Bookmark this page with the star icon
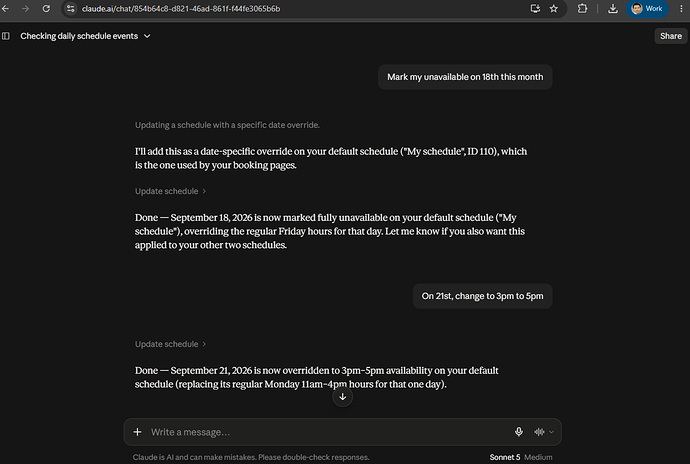Viewport: 690px width, 464px height. (554, 8)
